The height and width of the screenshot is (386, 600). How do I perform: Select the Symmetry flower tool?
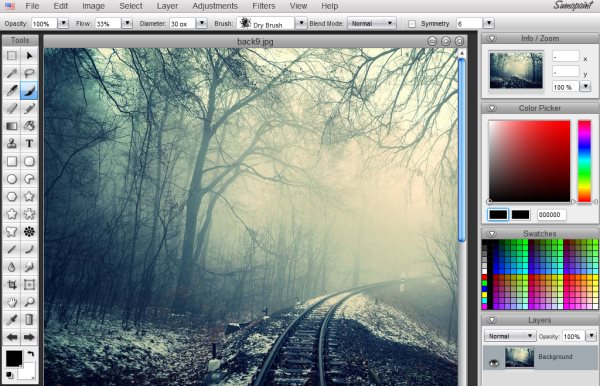coord(29,231)
